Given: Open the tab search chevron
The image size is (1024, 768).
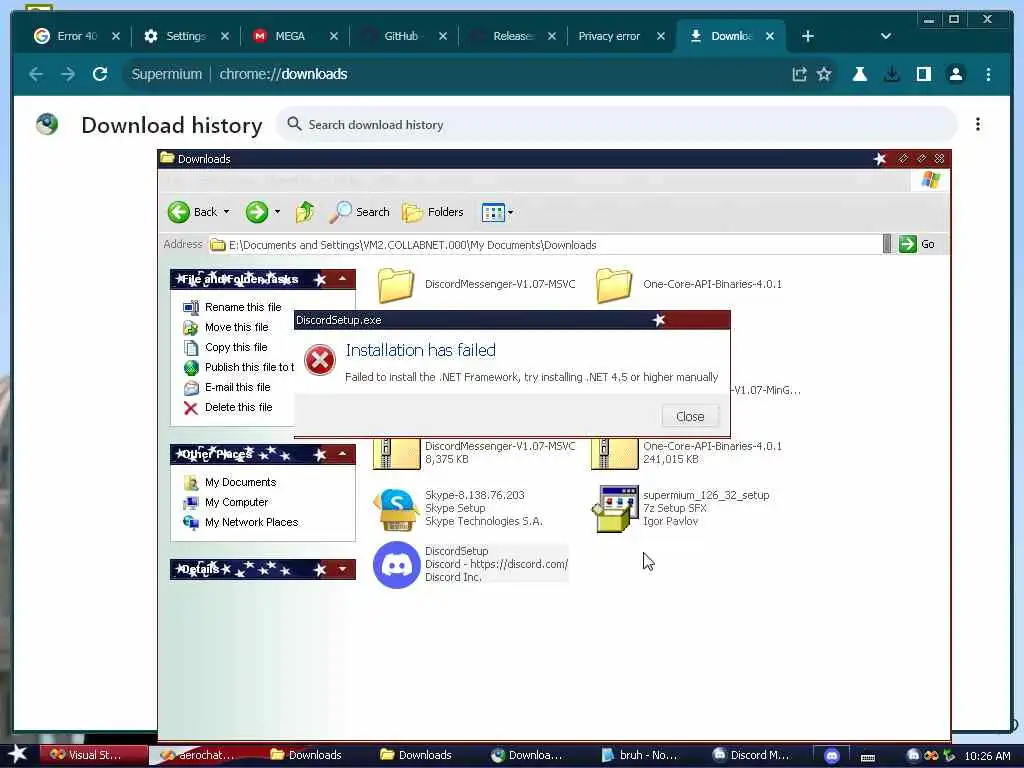Looking at the screenshot, I should 886,36.
